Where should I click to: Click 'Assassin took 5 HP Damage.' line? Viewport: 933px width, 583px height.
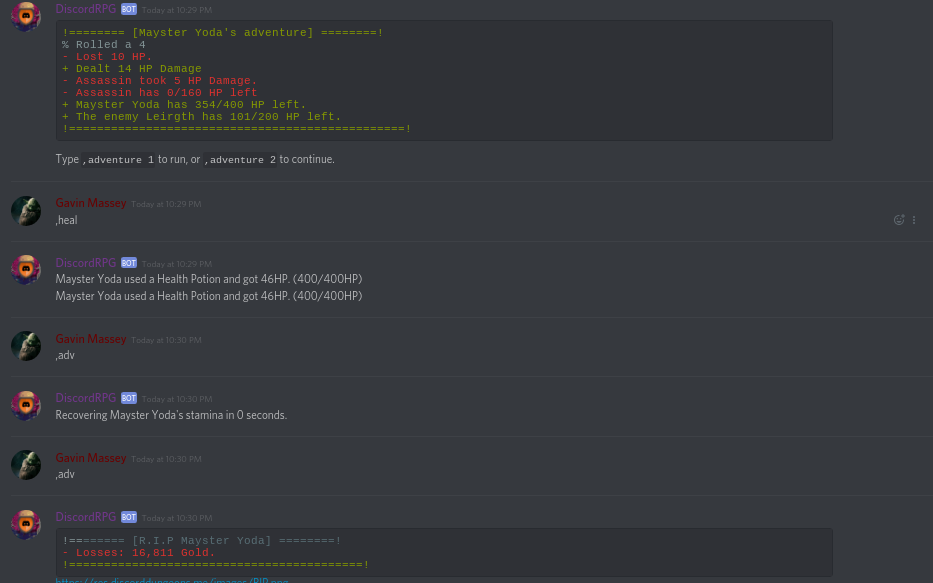click(159, 80)
